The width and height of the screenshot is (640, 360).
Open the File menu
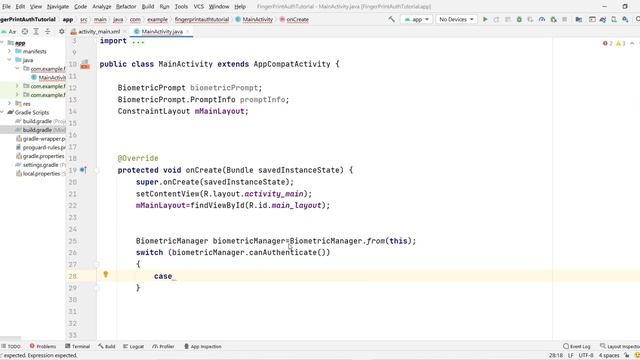[6, 7]
